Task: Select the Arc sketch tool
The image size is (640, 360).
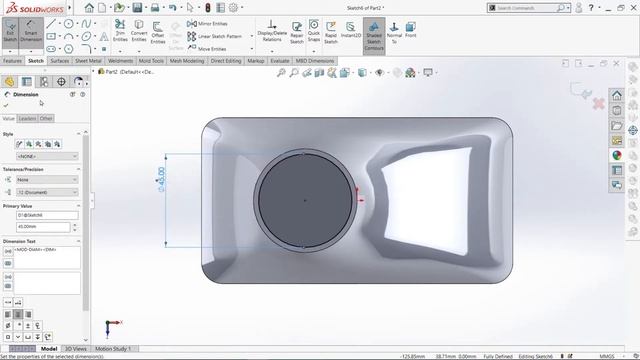Action: click(x=69, y=36)
